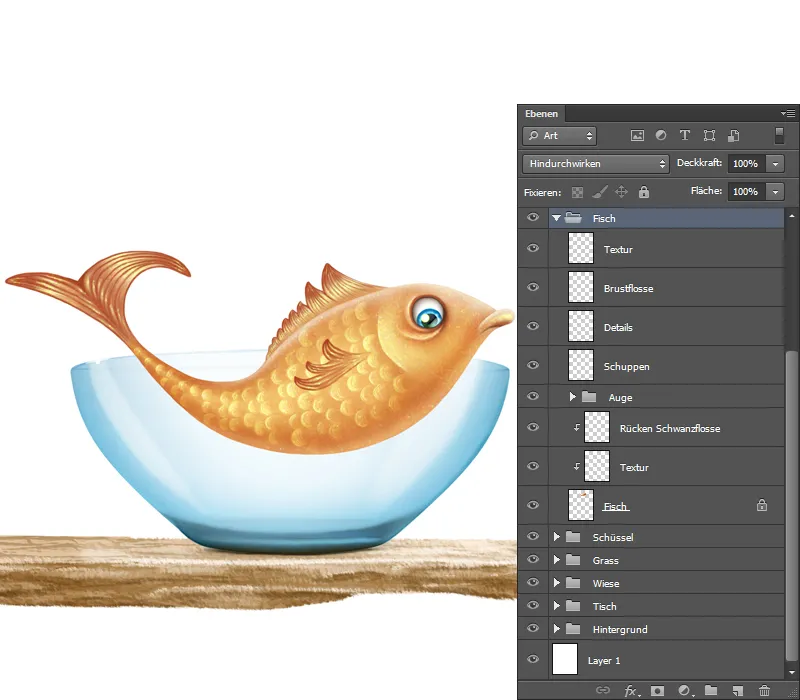Toggle visibility of the Brustflosse layer
The height and width of the screenshot is (700, 800).
pyautogui.click(x=533, y=287)
